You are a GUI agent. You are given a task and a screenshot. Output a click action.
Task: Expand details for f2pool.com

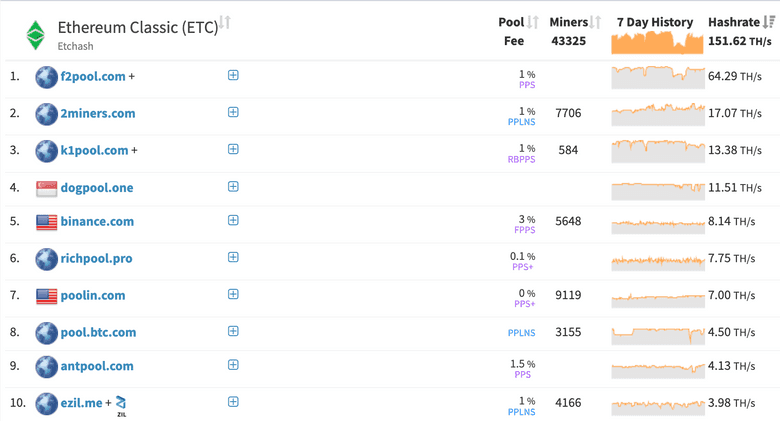233,75
